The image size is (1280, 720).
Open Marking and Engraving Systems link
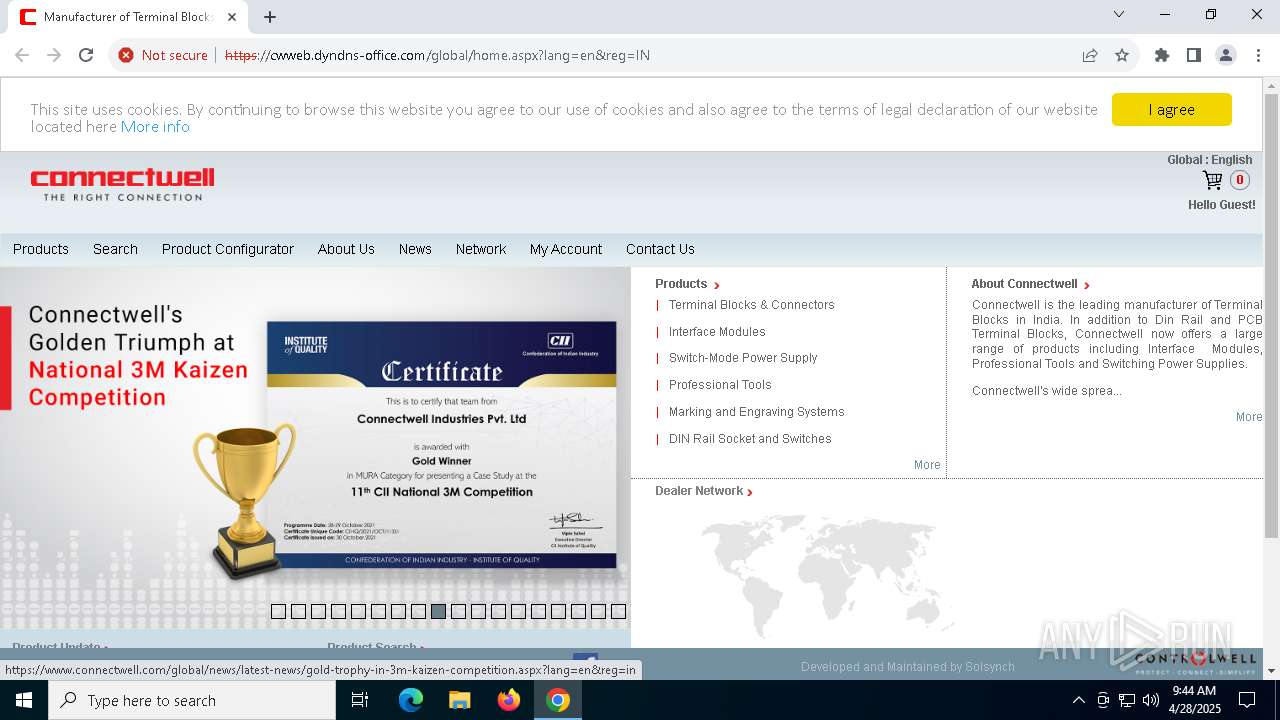click(756, 412)
